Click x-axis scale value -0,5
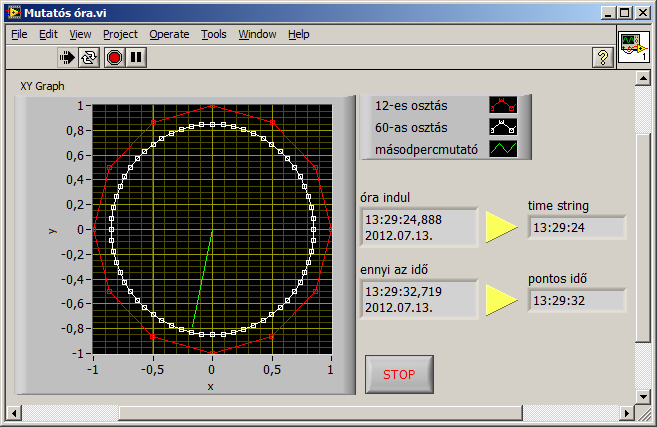657x427 pixels. 152,370
